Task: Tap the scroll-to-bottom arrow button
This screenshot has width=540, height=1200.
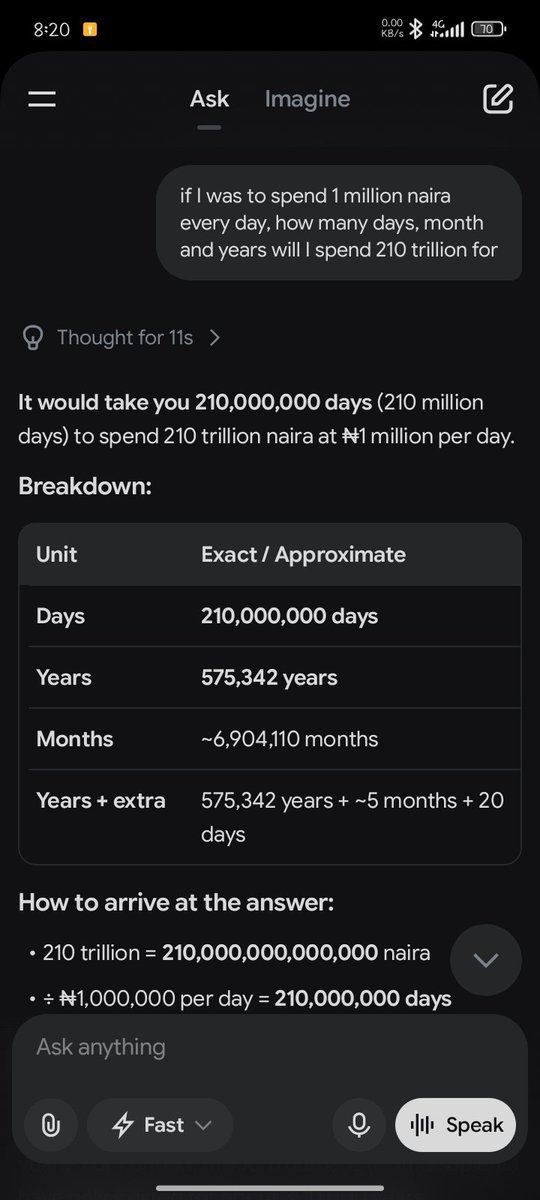Action: pyautogui.click(x=485, y=960)
